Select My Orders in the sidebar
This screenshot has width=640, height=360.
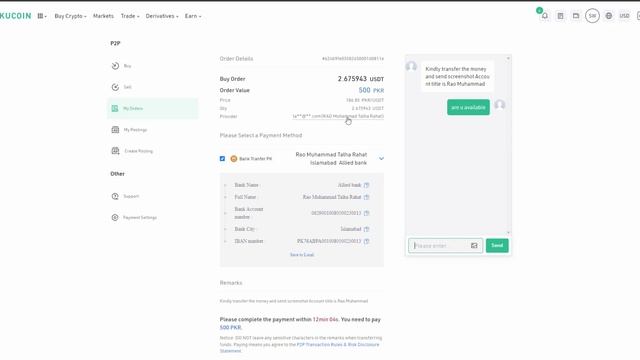tap(152, 108)
